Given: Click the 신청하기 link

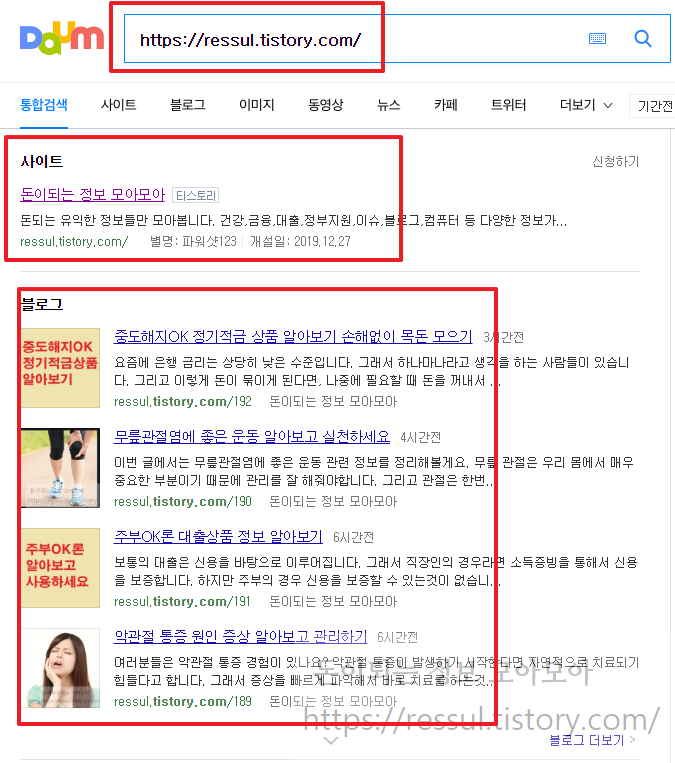Looking at the screenshot, I should coord(616,161).
